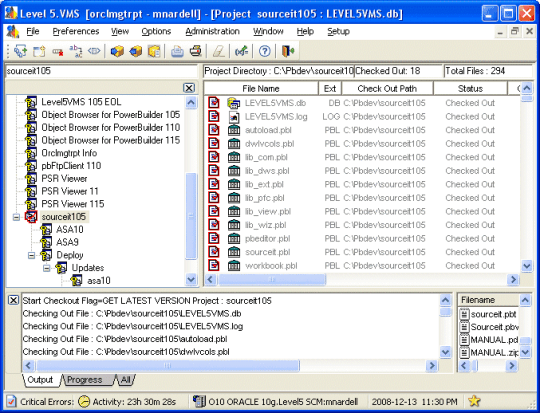Select the pbFtpClient 110 tree item
540x413 pixels.
tap(71, 166)
